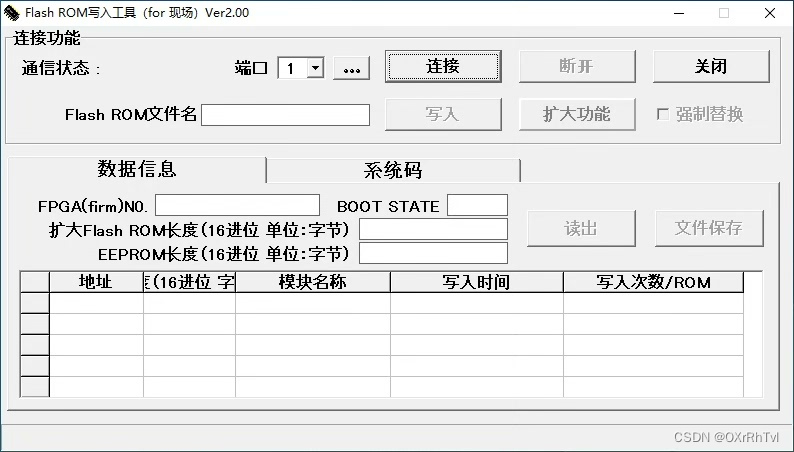The image size is (794, 452).
Task: Click the 断开 disconnect button
Action: (x=577, y=66)
